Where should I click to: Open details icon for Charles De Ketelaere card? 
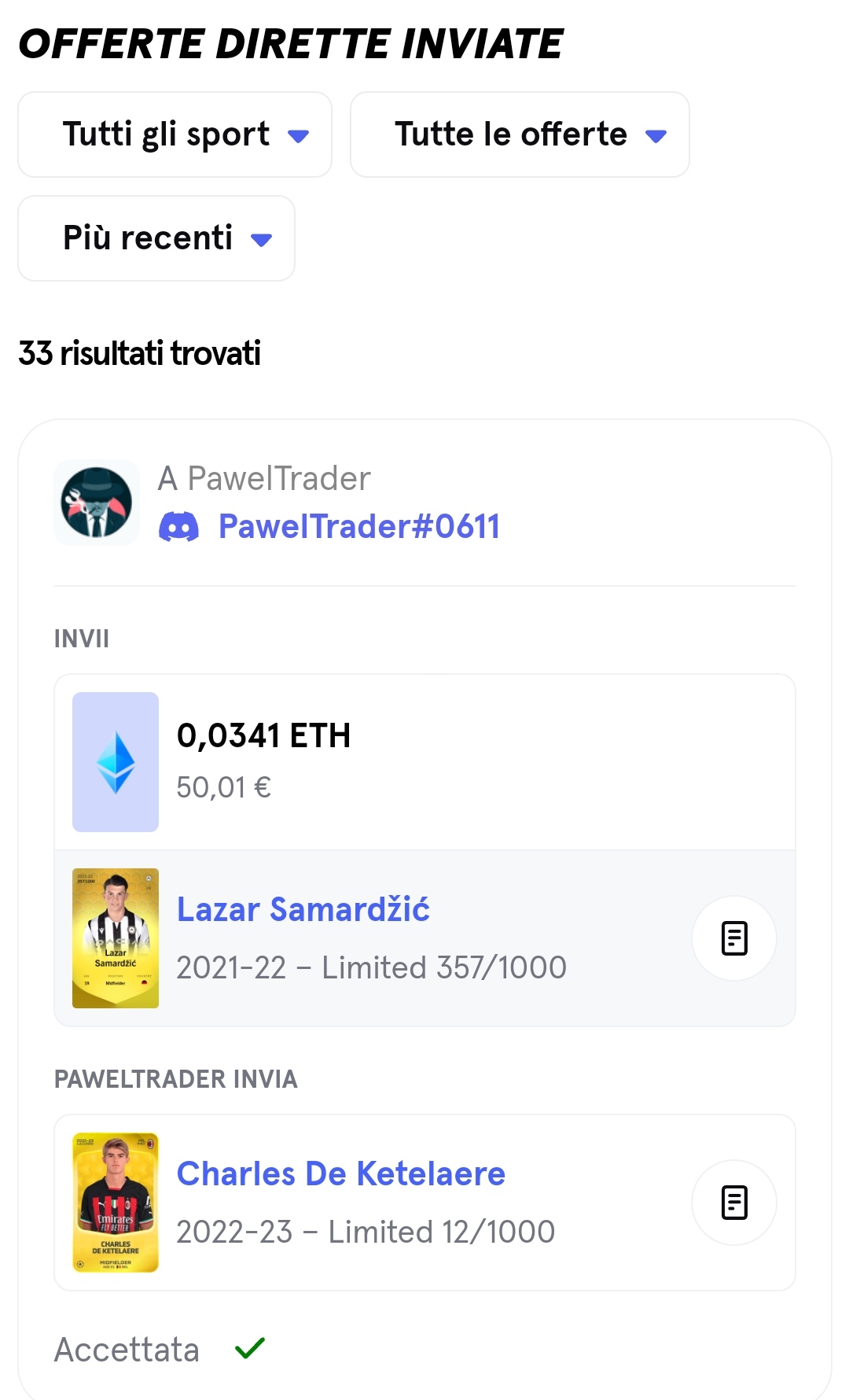[x=733, y=1202]
